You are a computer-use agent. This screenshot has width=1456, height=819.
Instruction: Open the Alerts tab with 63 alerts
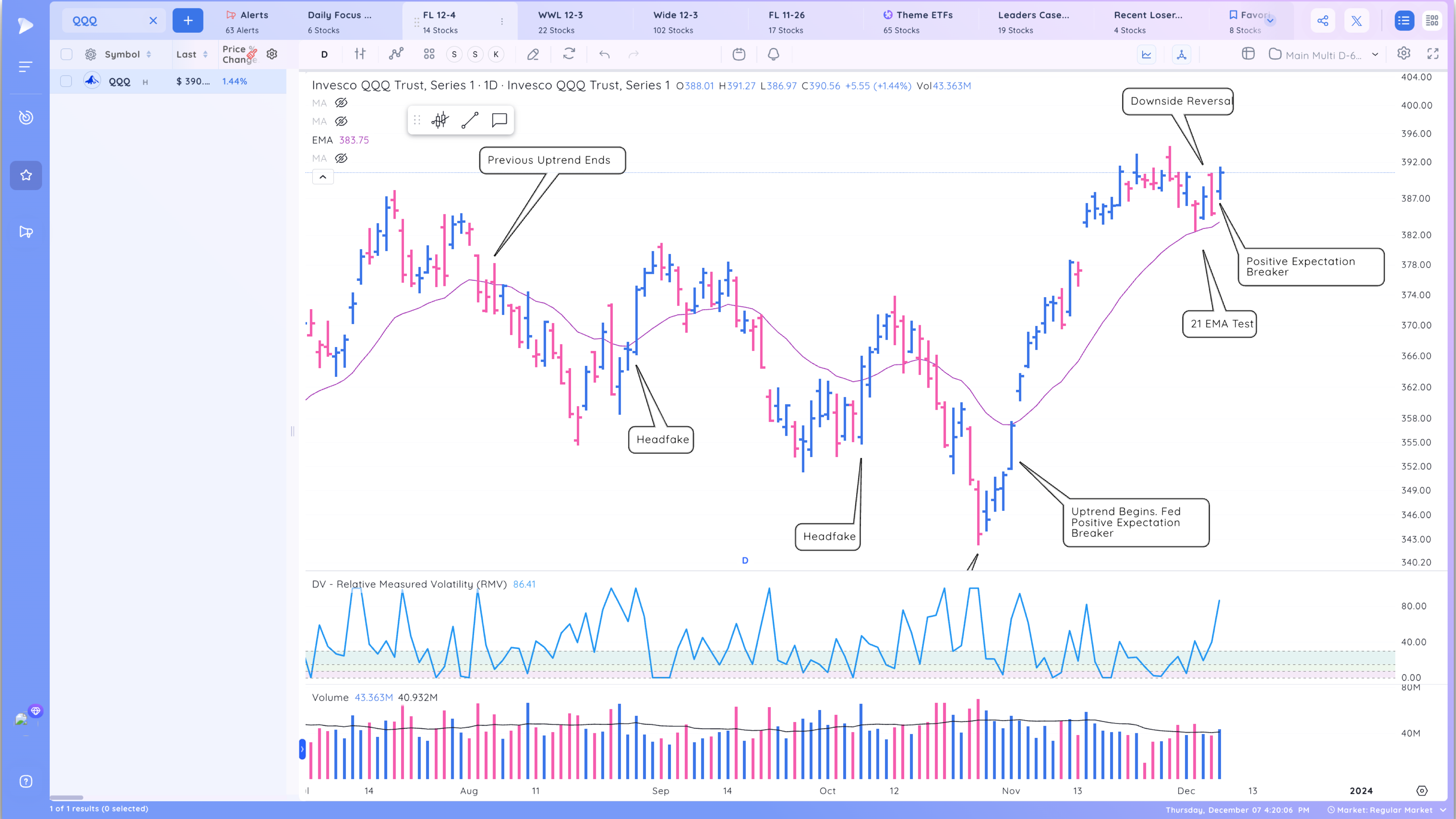[x=247, y=21]
